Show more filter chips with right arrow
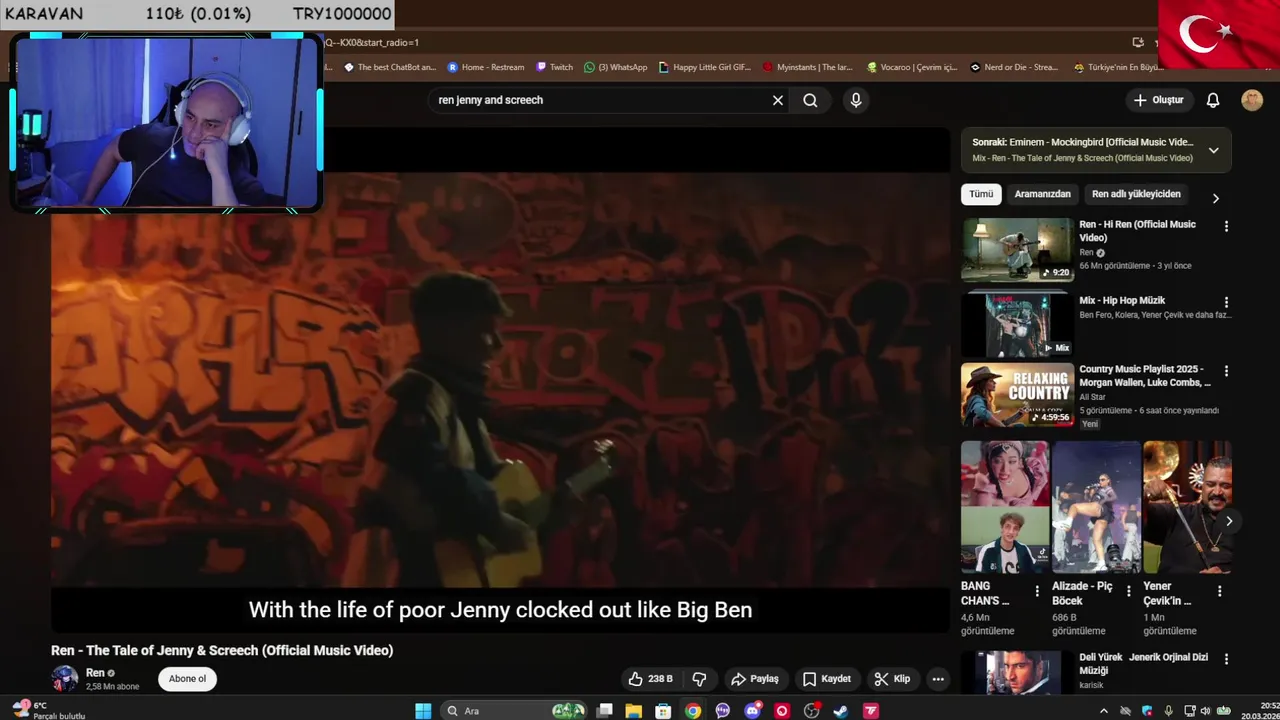This screenshot has height=720, width=1280. [x=1215, y=198]
